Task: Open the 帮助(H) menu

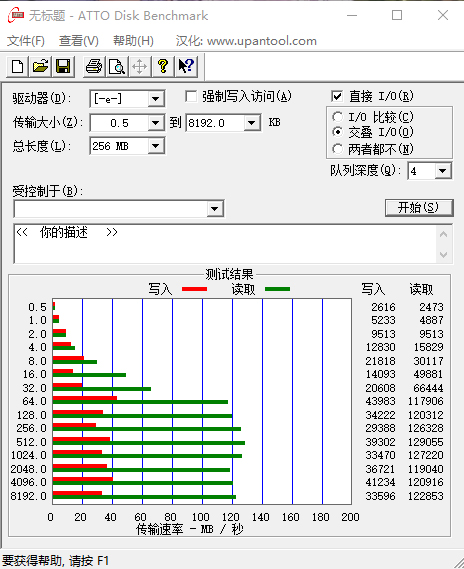Action: click(x=134, y=41)
